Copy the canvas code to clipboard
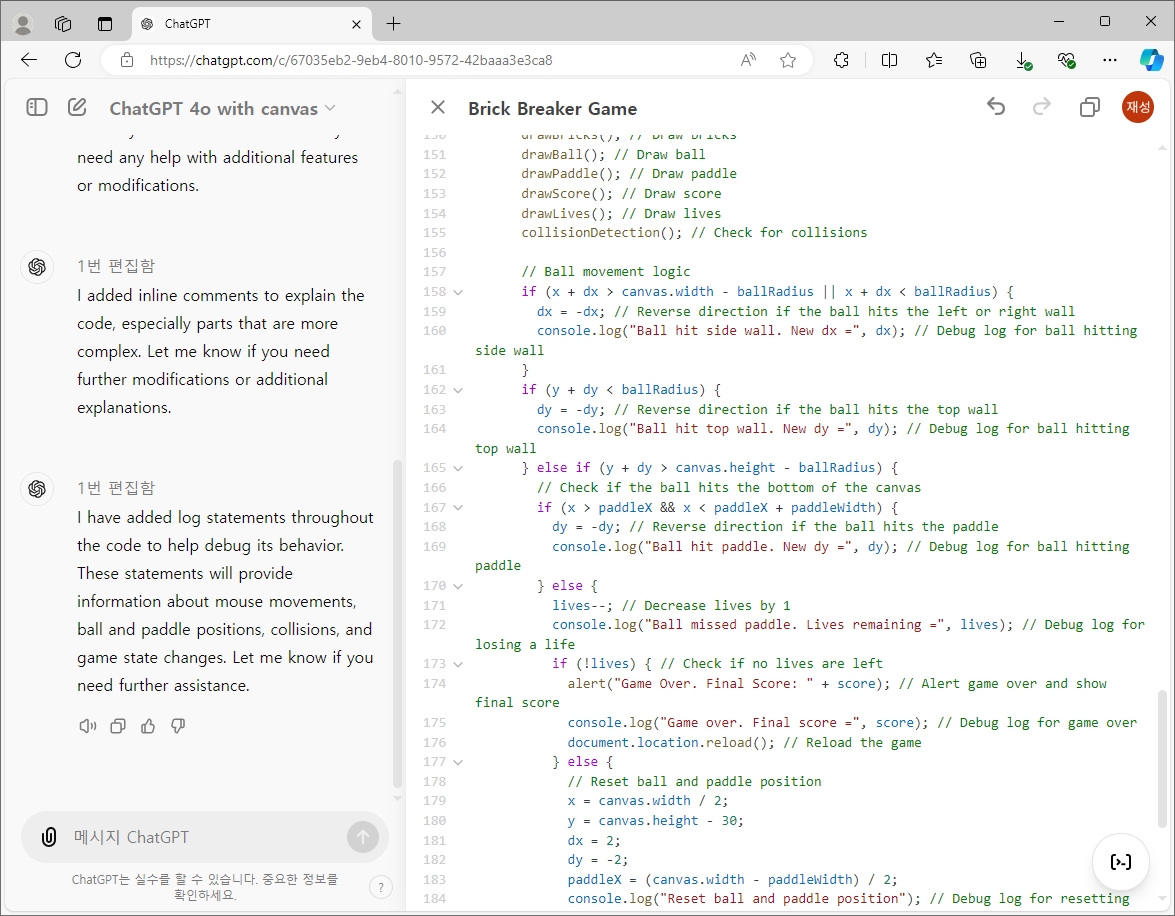The height and width of the screenshot is (916, 1175). 1090,107
